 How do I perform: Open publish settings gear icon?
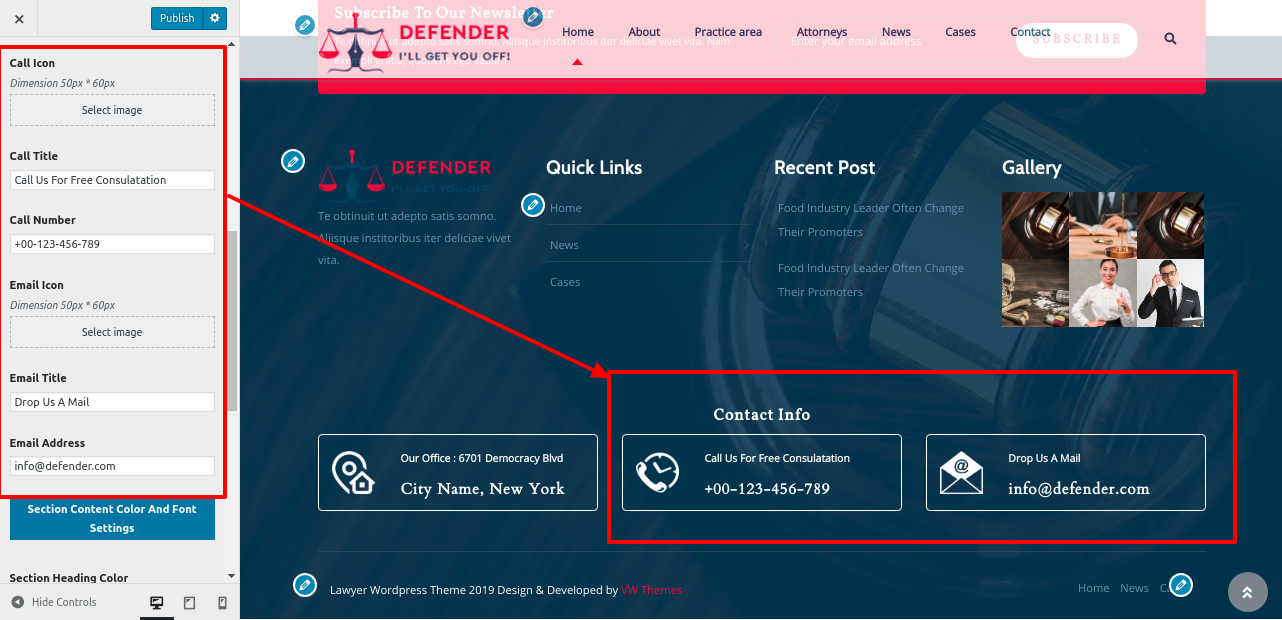point(215,18)
